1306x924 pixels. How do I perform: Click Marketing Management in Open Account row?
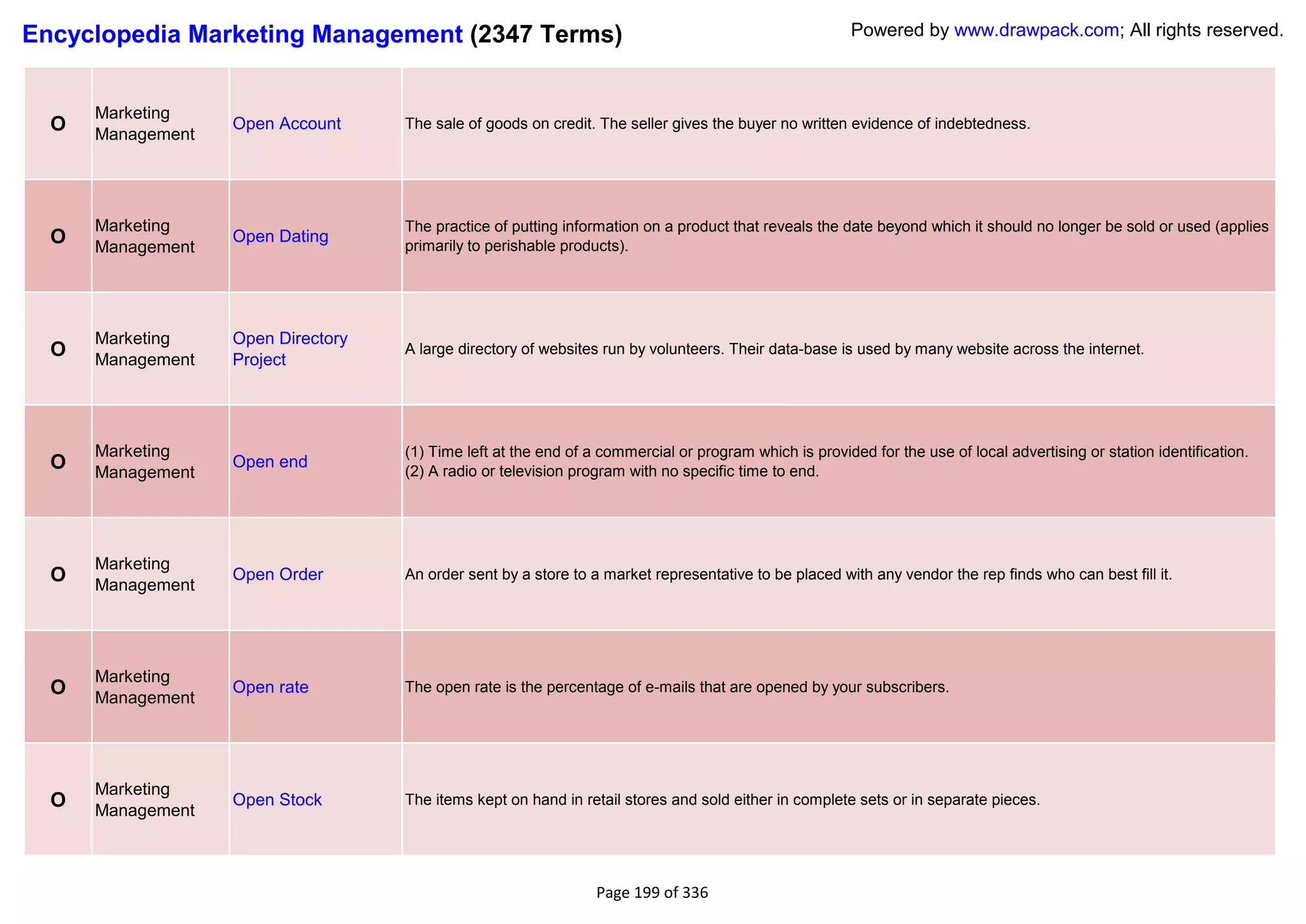pos(145,124)
